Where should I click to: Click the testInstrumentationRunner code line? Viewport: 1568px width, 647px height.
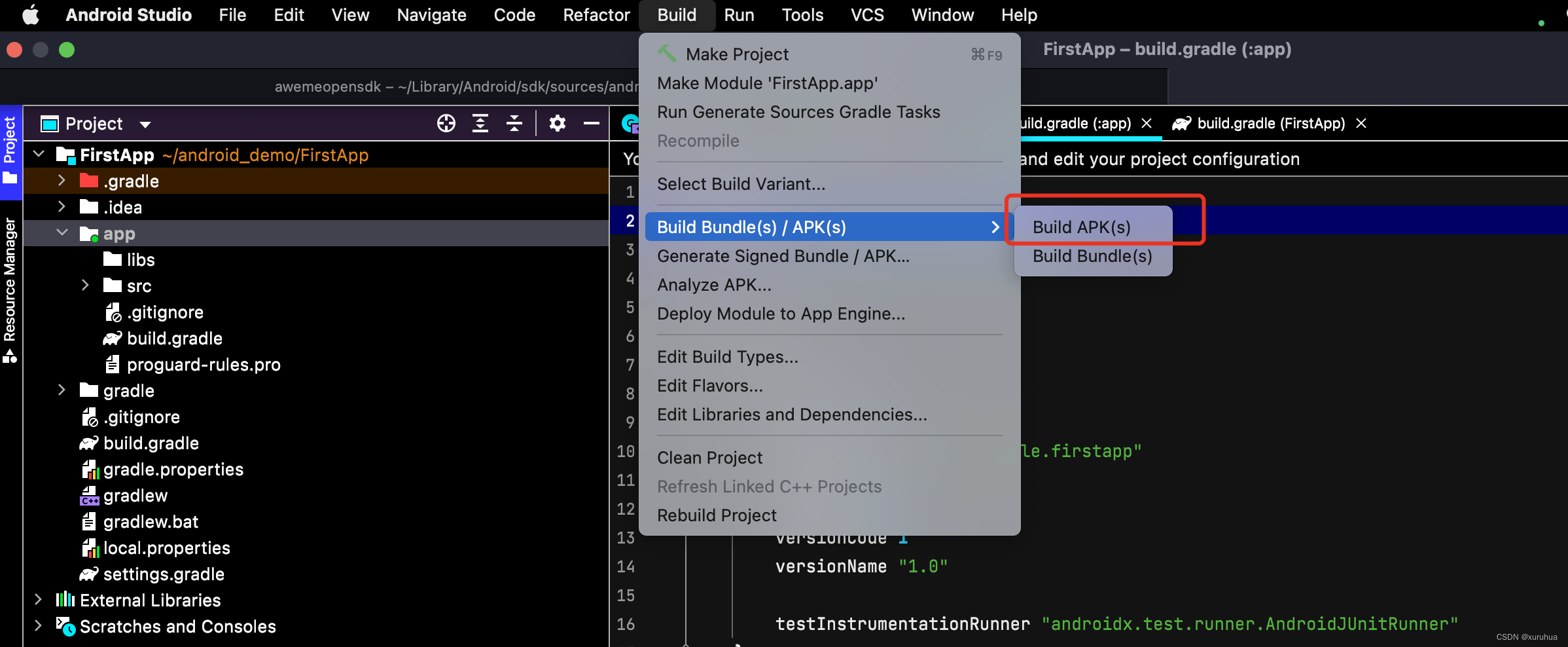[x=1116, y=624]
